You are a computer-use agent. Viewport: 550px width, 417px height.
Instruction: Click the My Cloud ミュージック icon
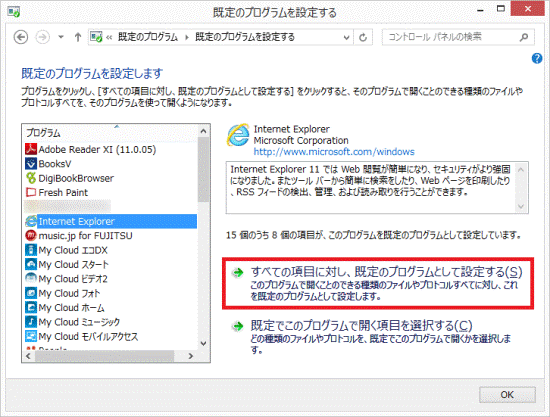tap(31, 322)
